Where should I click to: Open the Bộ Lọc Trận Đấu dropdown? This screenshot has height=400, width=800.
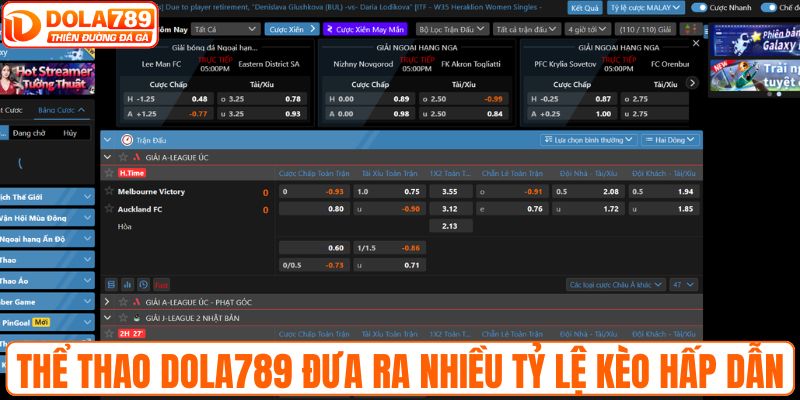coord(452,29)
